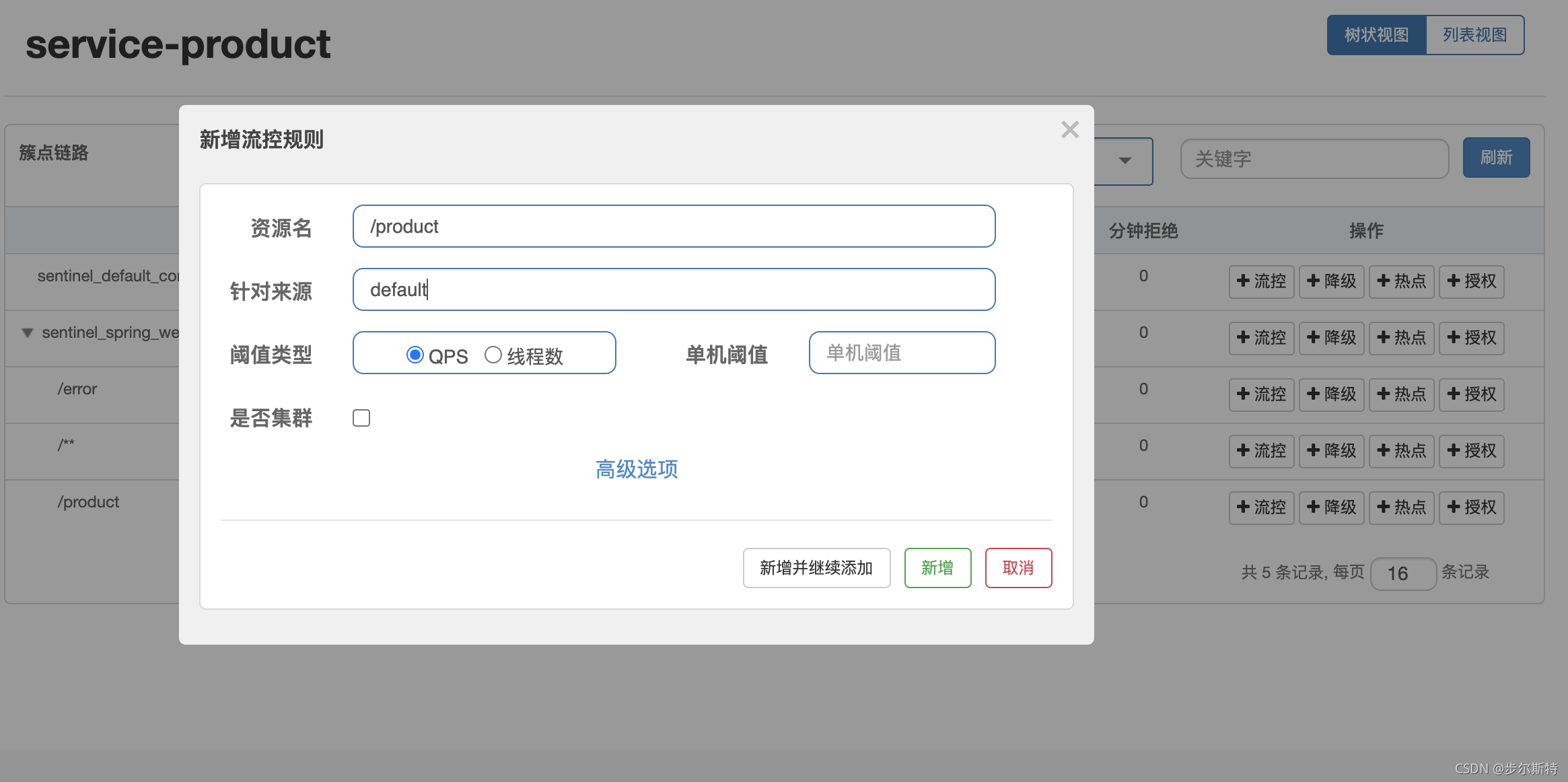The height and width of the screenshot is (782, 1568).
Task: Click plus 流控 in sentinel_default_context row
Action: [1261, 281]
